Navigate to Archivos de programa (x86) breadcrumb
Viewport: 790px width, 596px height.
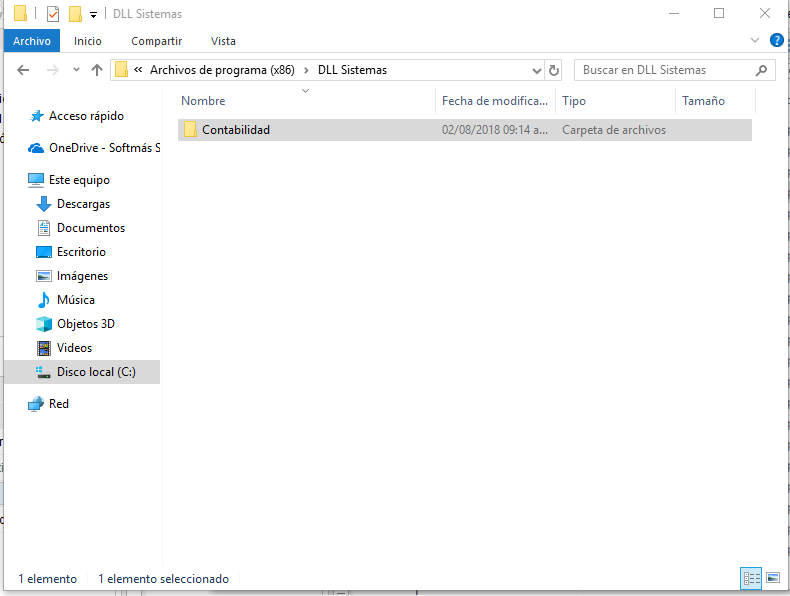pos(220,70)
